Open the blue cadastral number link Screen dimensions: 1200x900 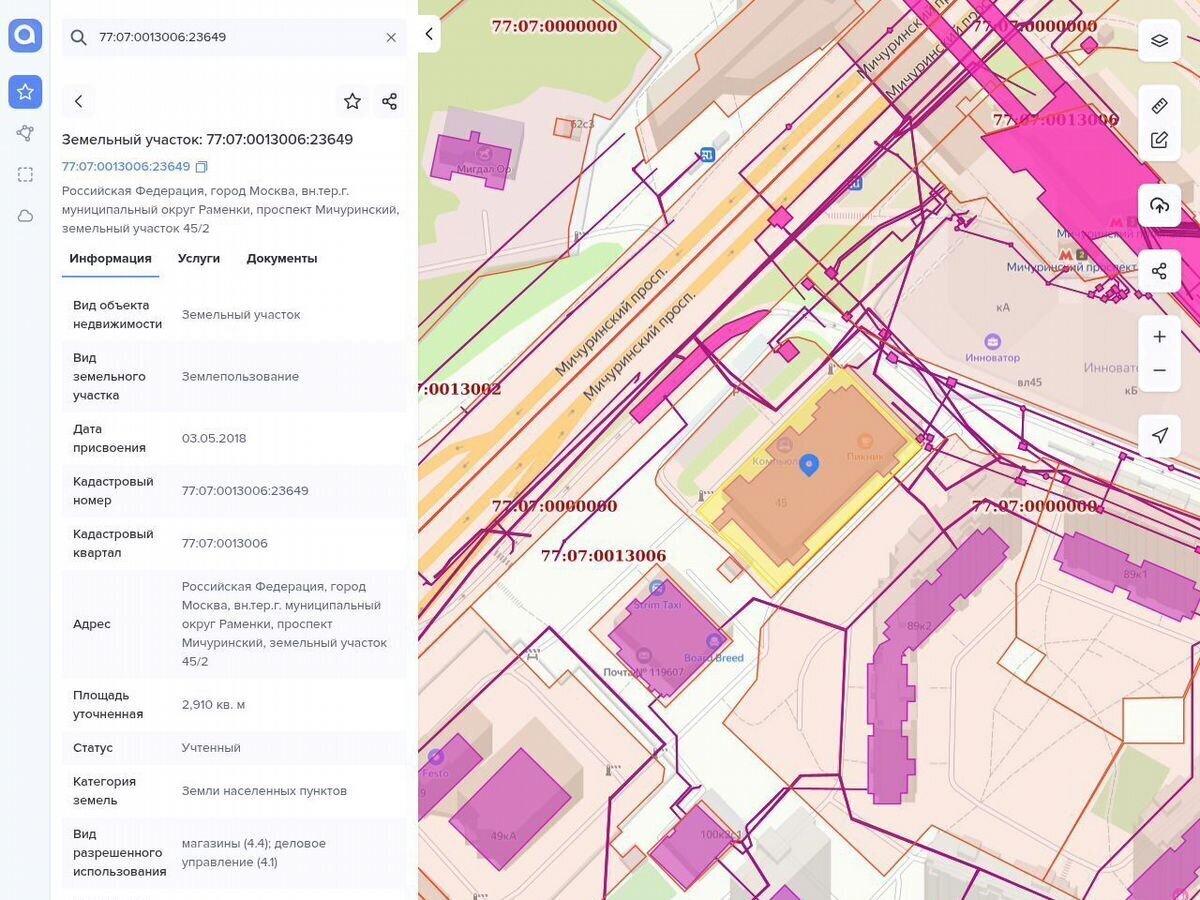tap(126, 166)
